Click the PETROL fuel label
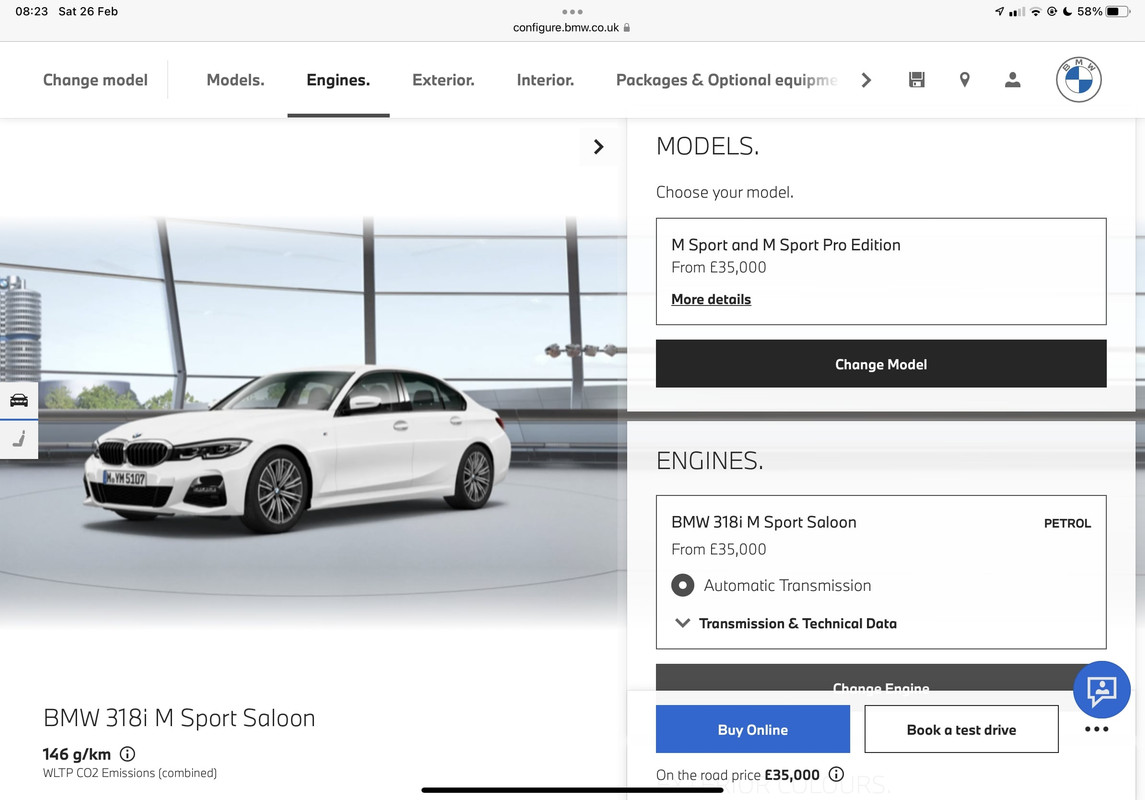The image size is (1145, 800). click(x=1067, y=523)
